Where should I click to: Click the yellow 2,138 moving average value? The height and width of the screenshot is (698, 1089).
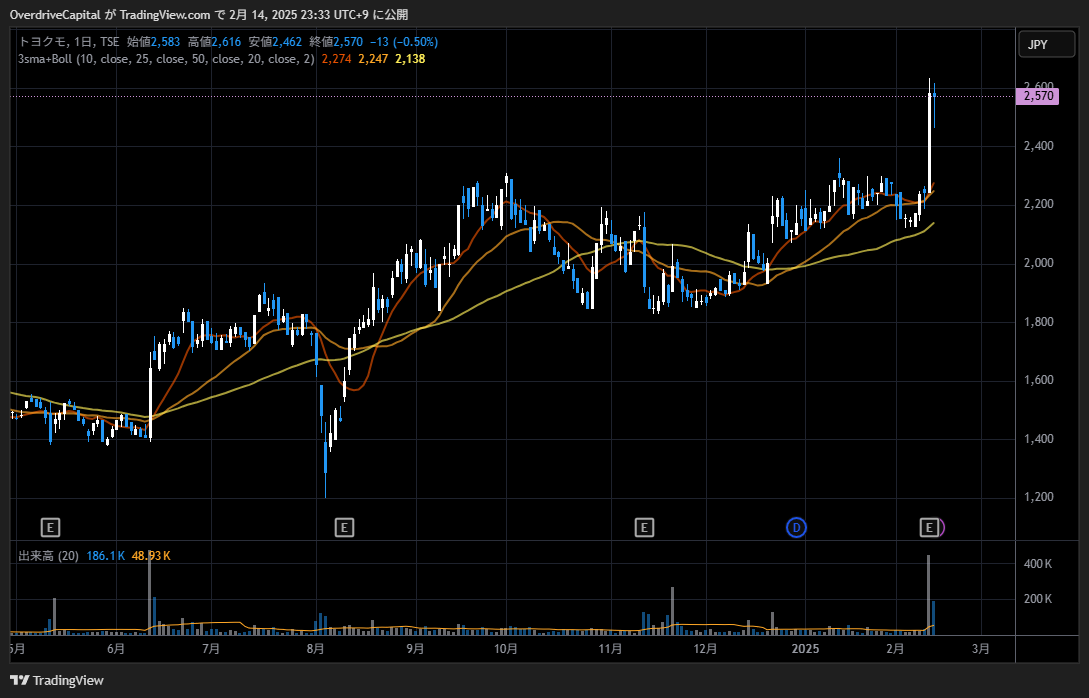tap(410, 59)
